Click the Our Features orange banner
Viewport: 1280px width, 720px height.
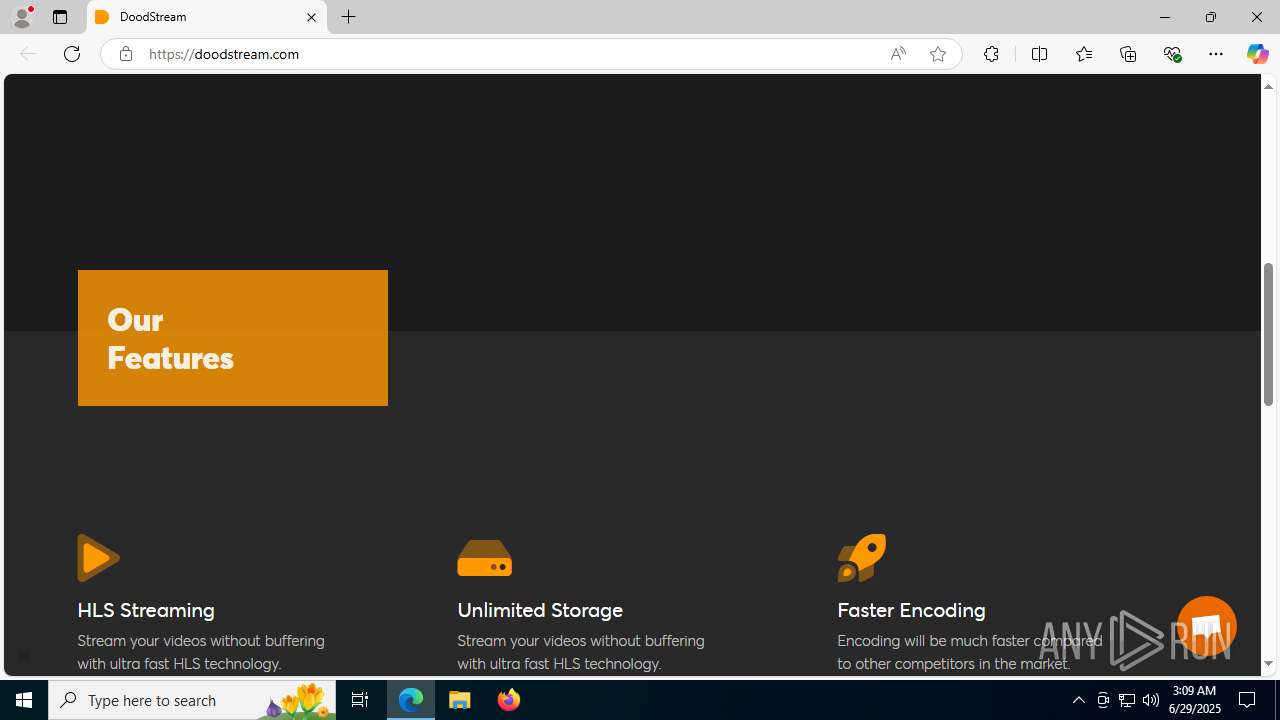(233, 338)
